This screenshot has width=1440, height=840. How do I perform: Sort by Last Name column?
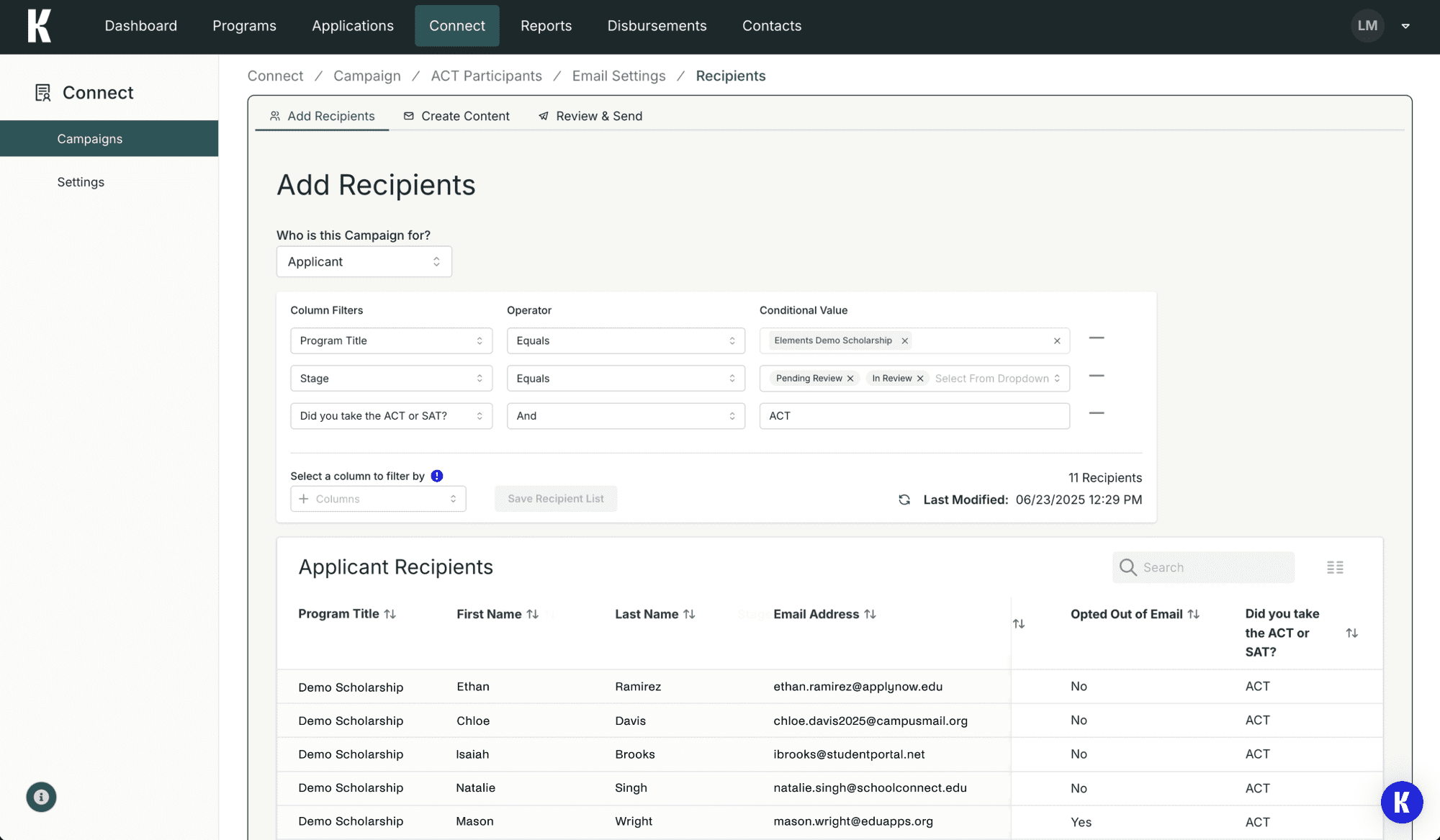click(689, 614)
